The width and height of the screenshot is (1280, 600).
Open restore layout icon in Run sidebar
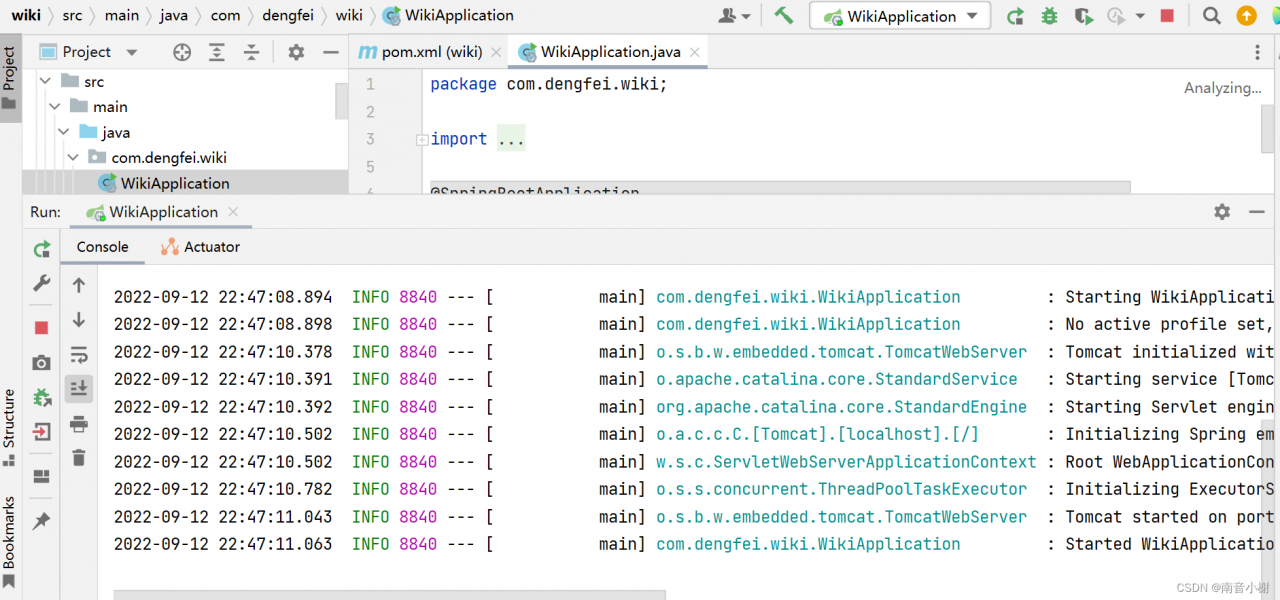pyautogui.click(x=41, y=476)
